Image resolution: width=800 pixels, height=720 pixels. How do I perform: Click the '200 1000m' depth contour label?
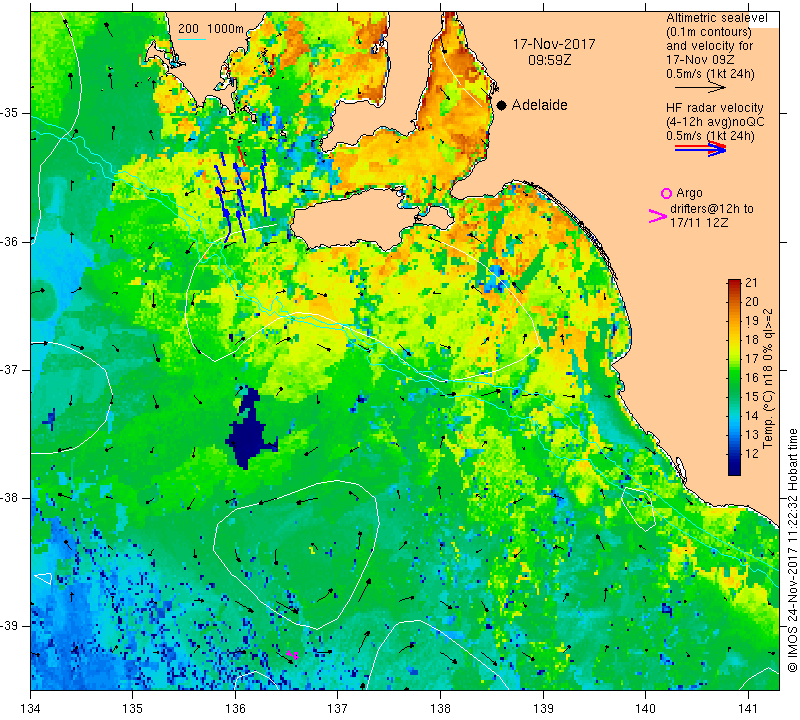pos(211,29)
